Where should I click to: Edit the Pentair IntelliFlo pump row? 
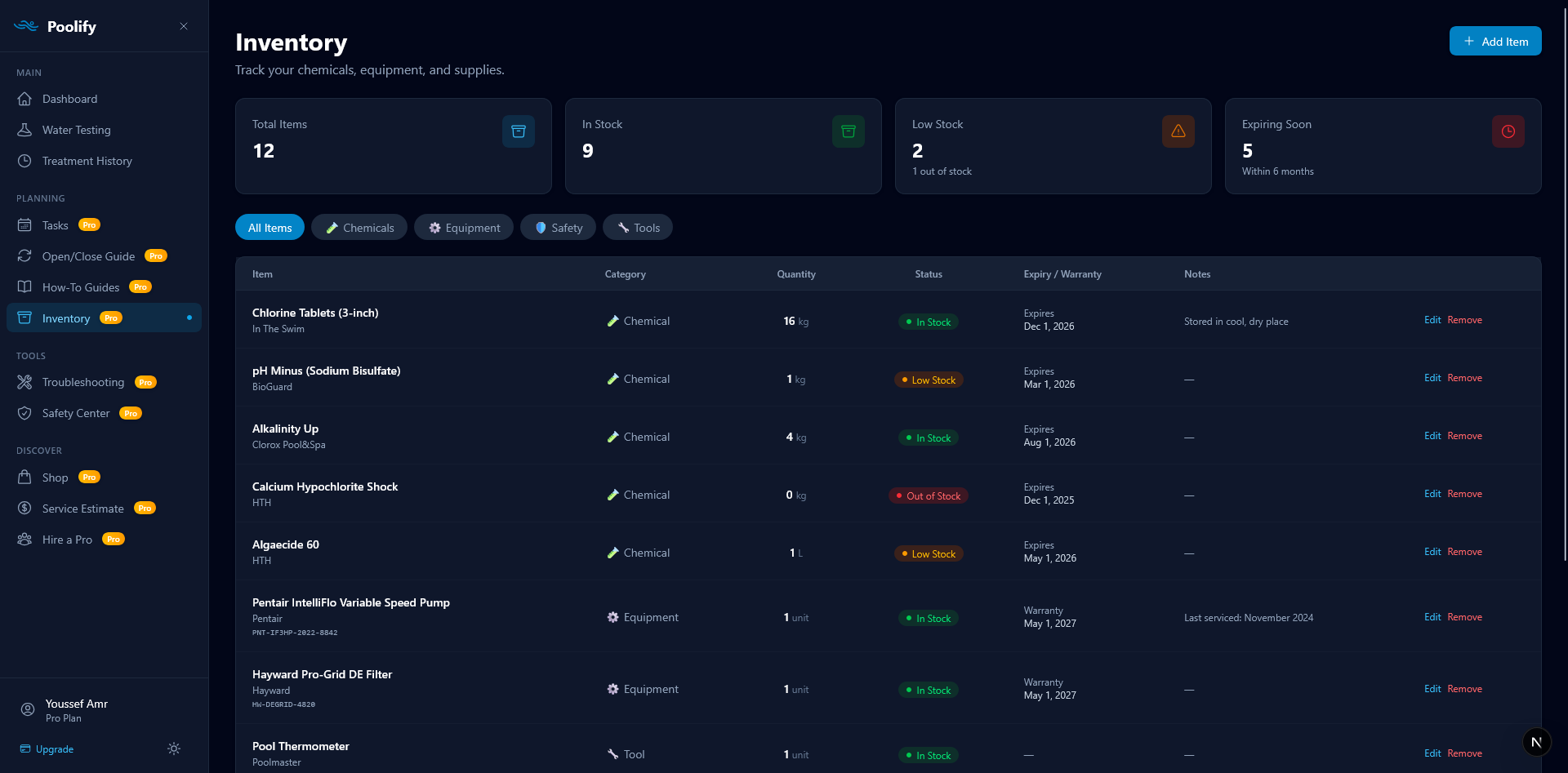[x=1432, y=617]
